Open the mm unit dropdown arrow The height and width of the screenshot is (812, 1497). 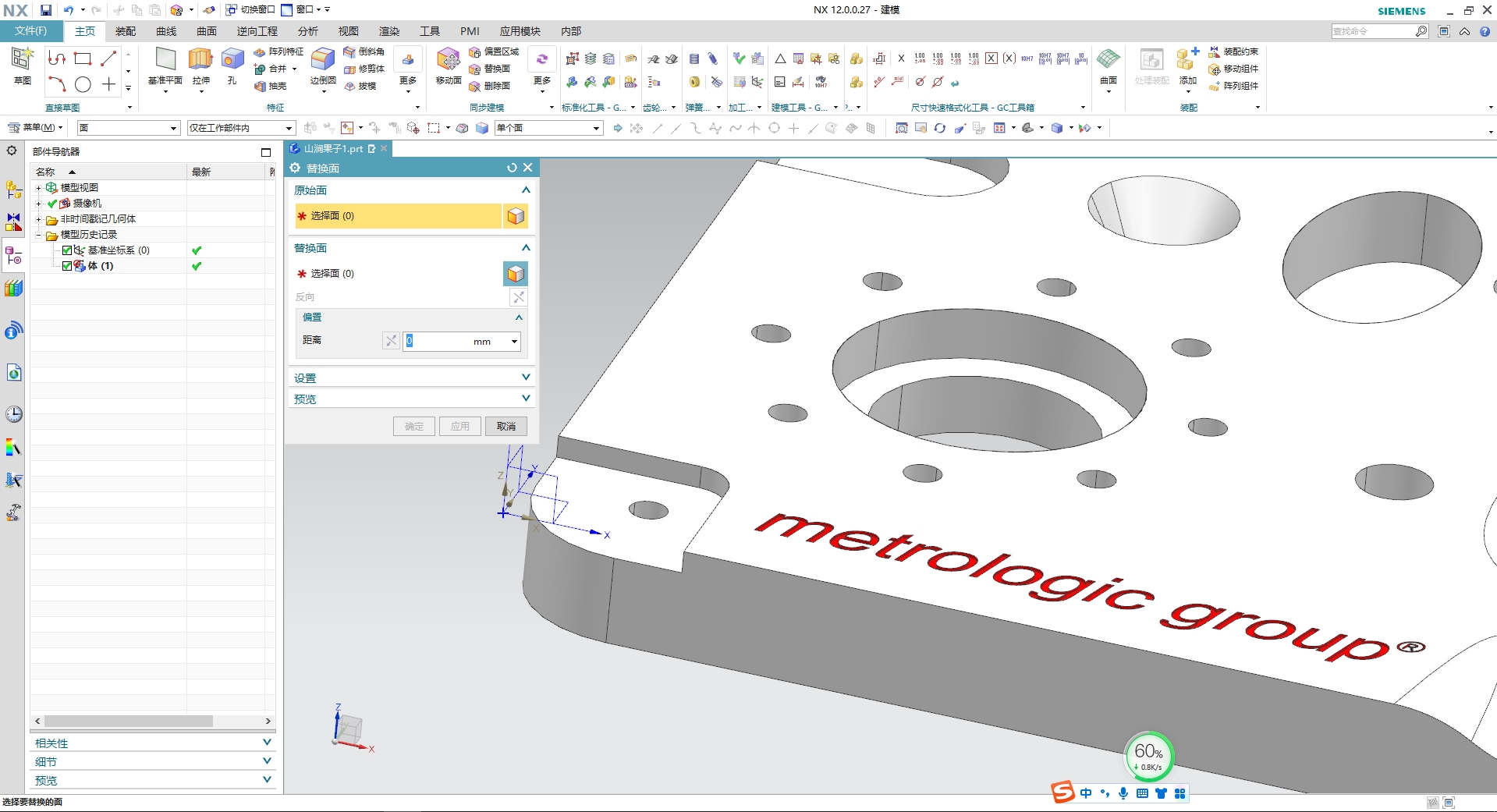coord(514,341)
